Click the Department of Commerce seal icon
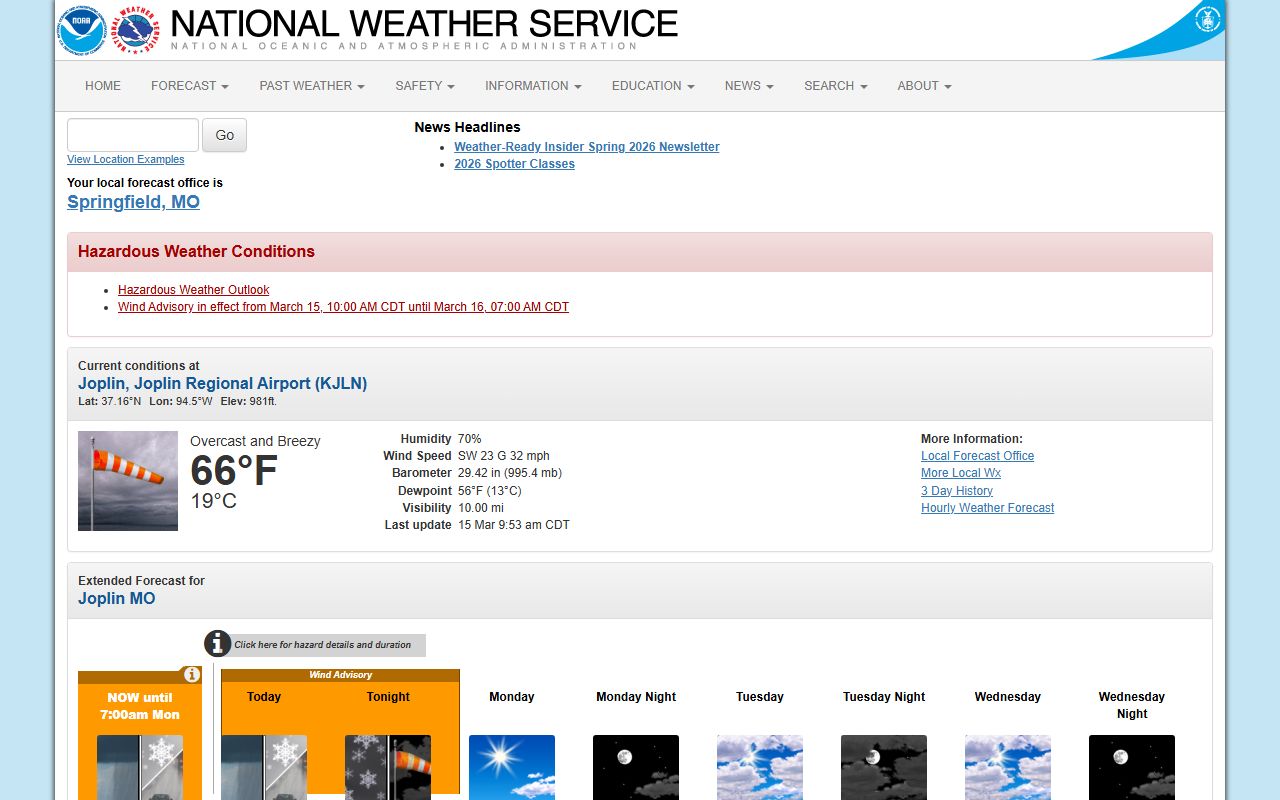Screen dimensions: 1280x800 click(1207, 17)
